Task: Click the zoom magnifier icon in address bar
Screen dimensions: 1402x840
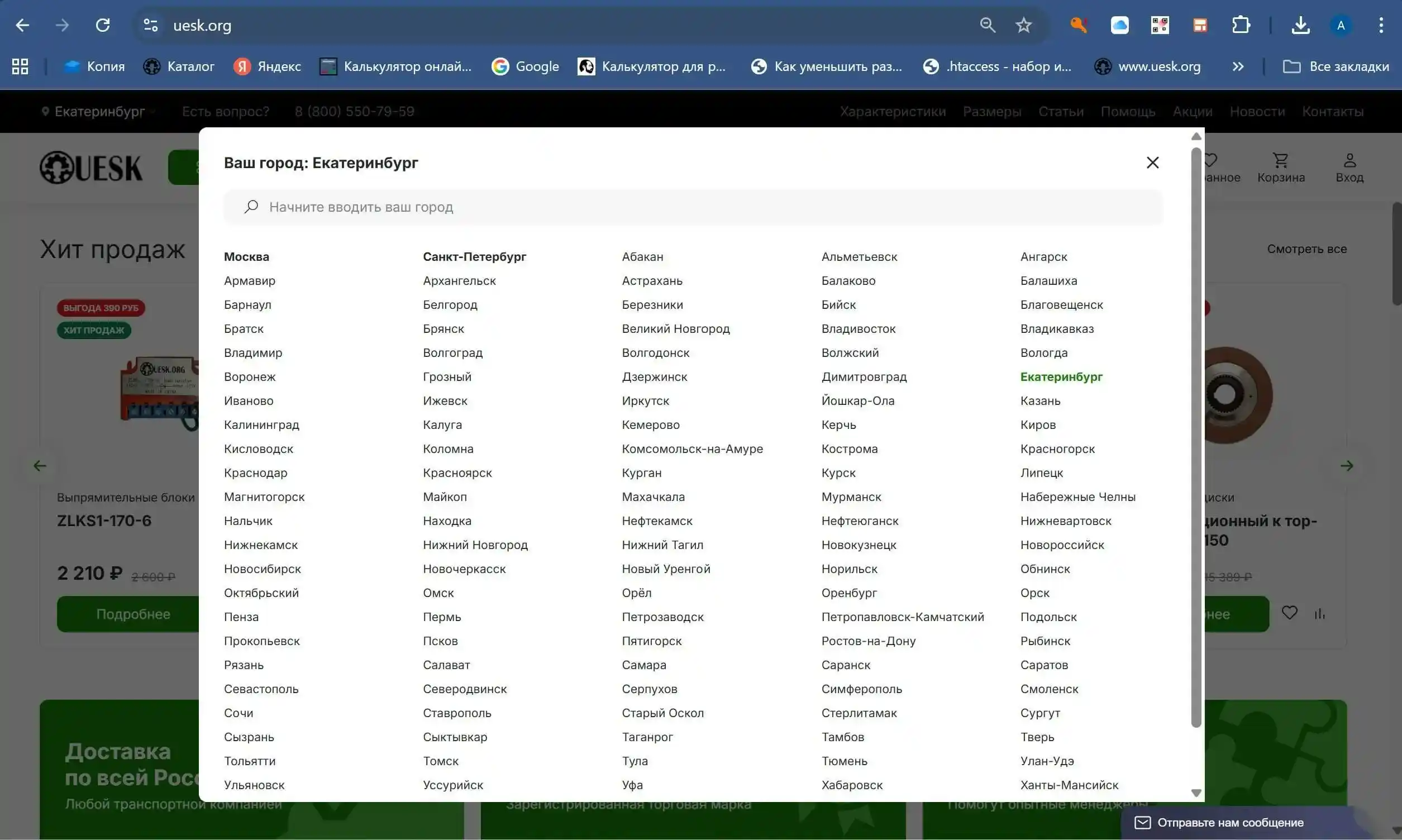Action: tap(987, 26)
